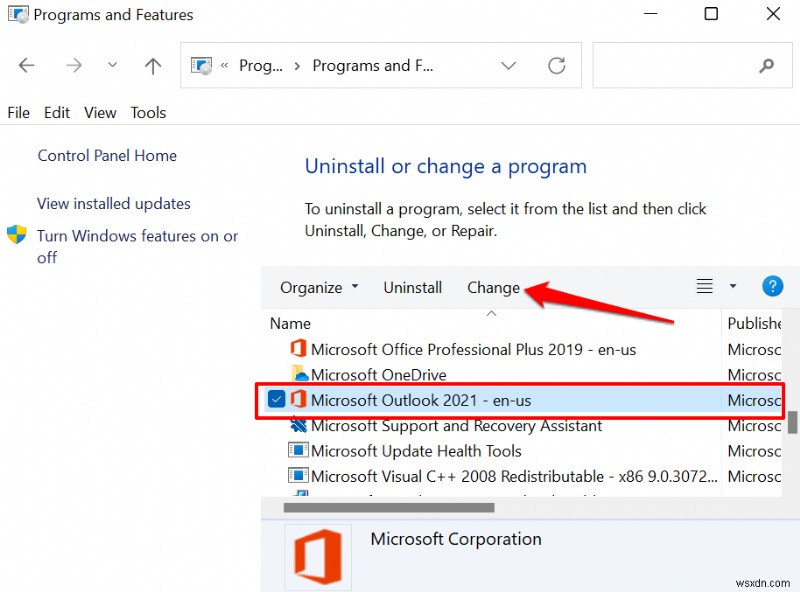Open View installed updates link
This screenshot has height=592, width=800.
(113, 203)
